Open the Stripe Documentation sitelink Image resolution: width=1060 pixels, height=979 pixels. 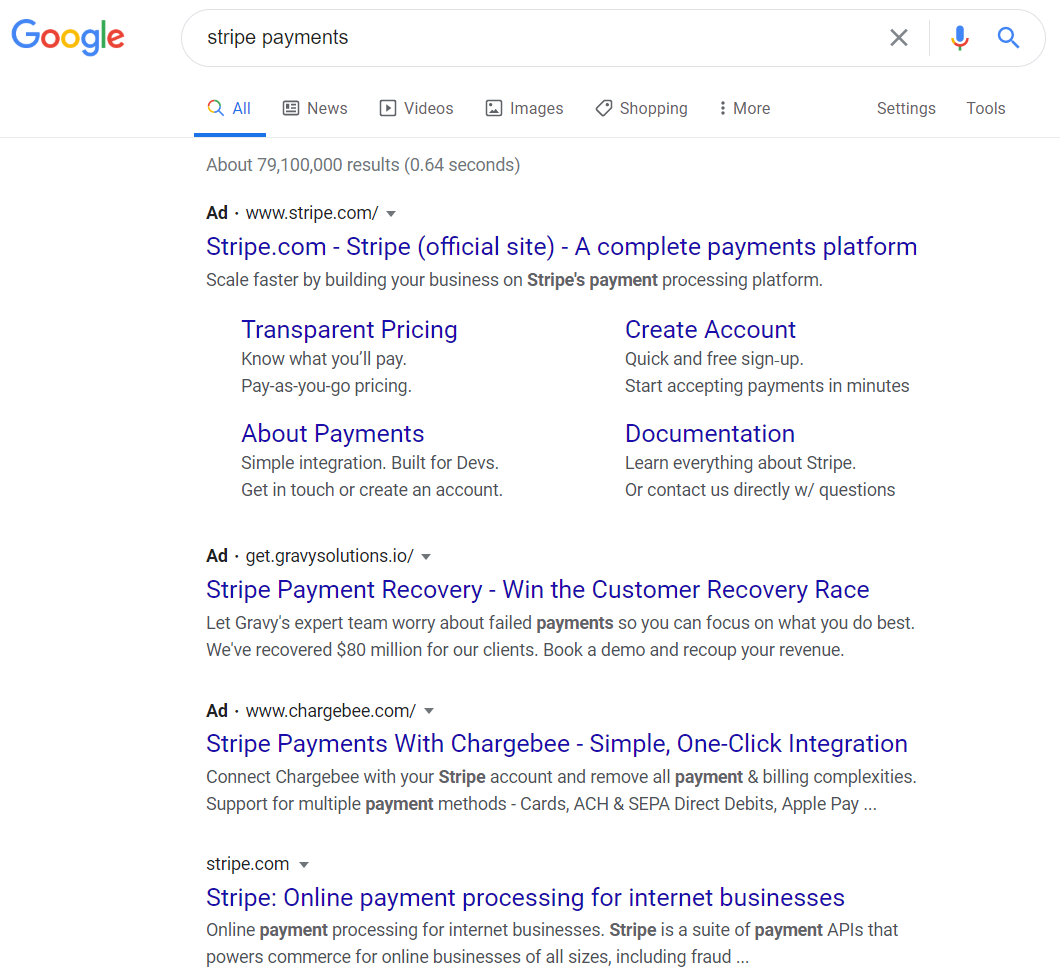tap(709, 434)
